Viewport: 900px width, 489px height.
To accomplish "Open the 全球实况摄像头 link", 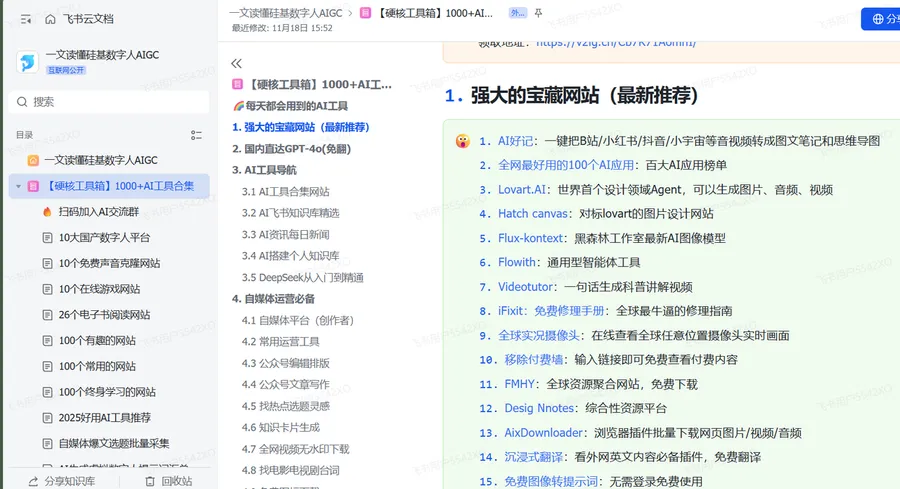I will (x=539, y=336).
